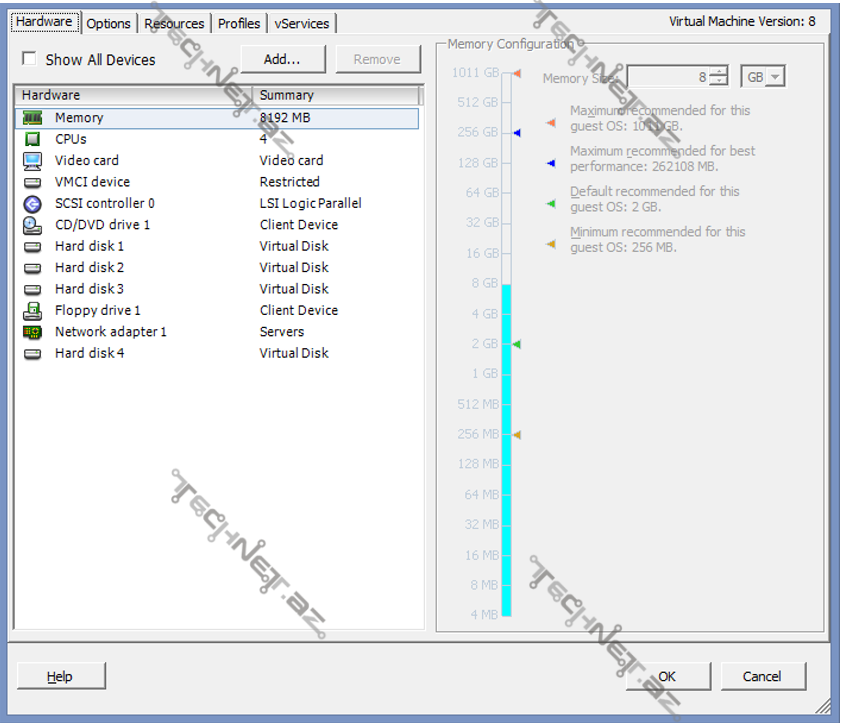Go to the vServices tab
Screen dimensions: 841x723
click(302, 23)
